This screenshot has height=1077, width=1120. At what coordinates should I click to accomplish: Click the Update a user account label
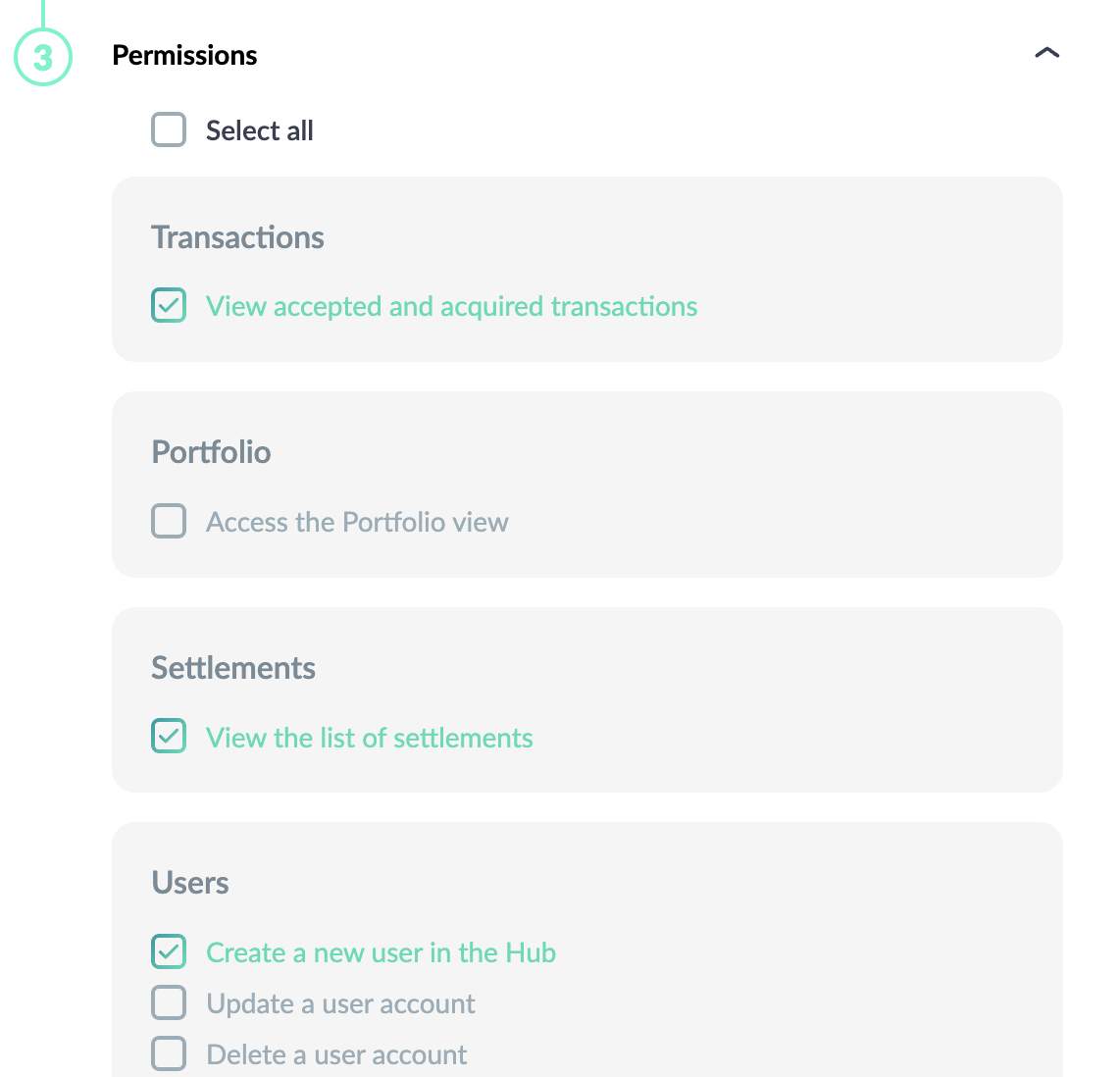340,1004
